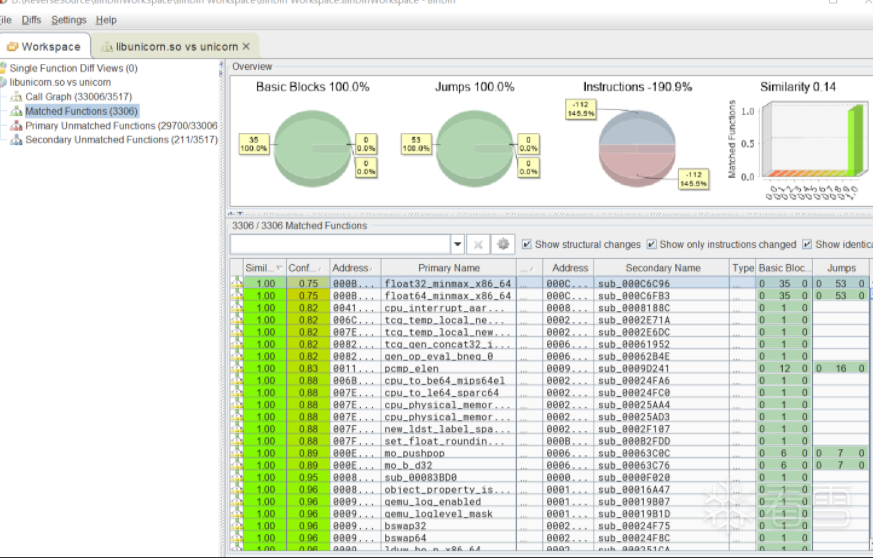
Task: Click the Similarity histogram green bar
Action: tap(854, 141)
